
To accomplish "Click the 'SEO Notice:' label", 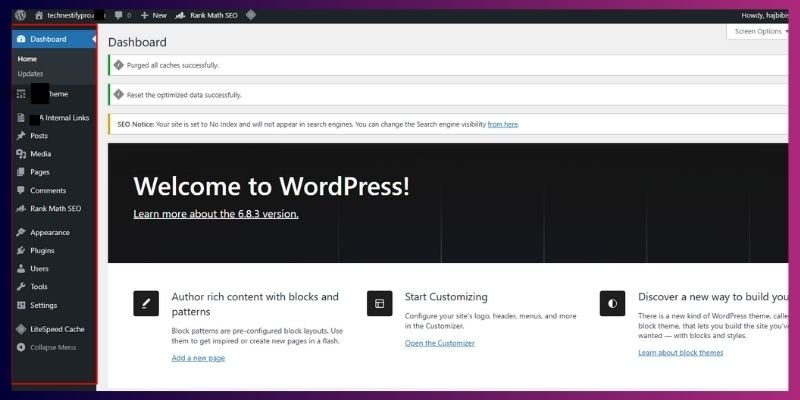I will point(136,124).
